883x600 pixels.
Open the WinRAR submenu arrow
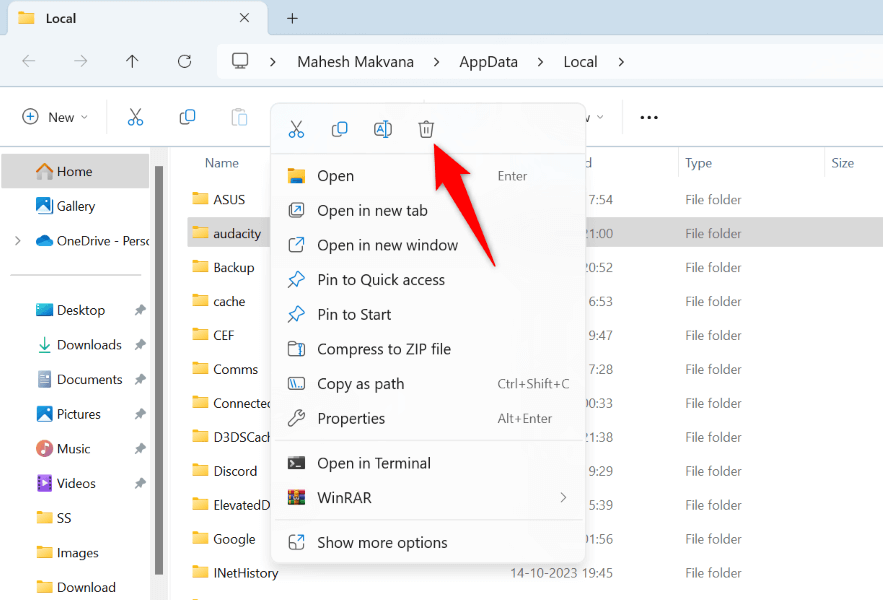(x=564, y=497)
